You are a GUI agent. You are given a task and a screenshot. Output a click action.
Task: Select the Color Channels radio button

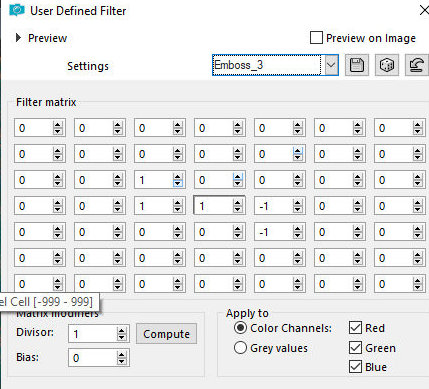[240, 328]
